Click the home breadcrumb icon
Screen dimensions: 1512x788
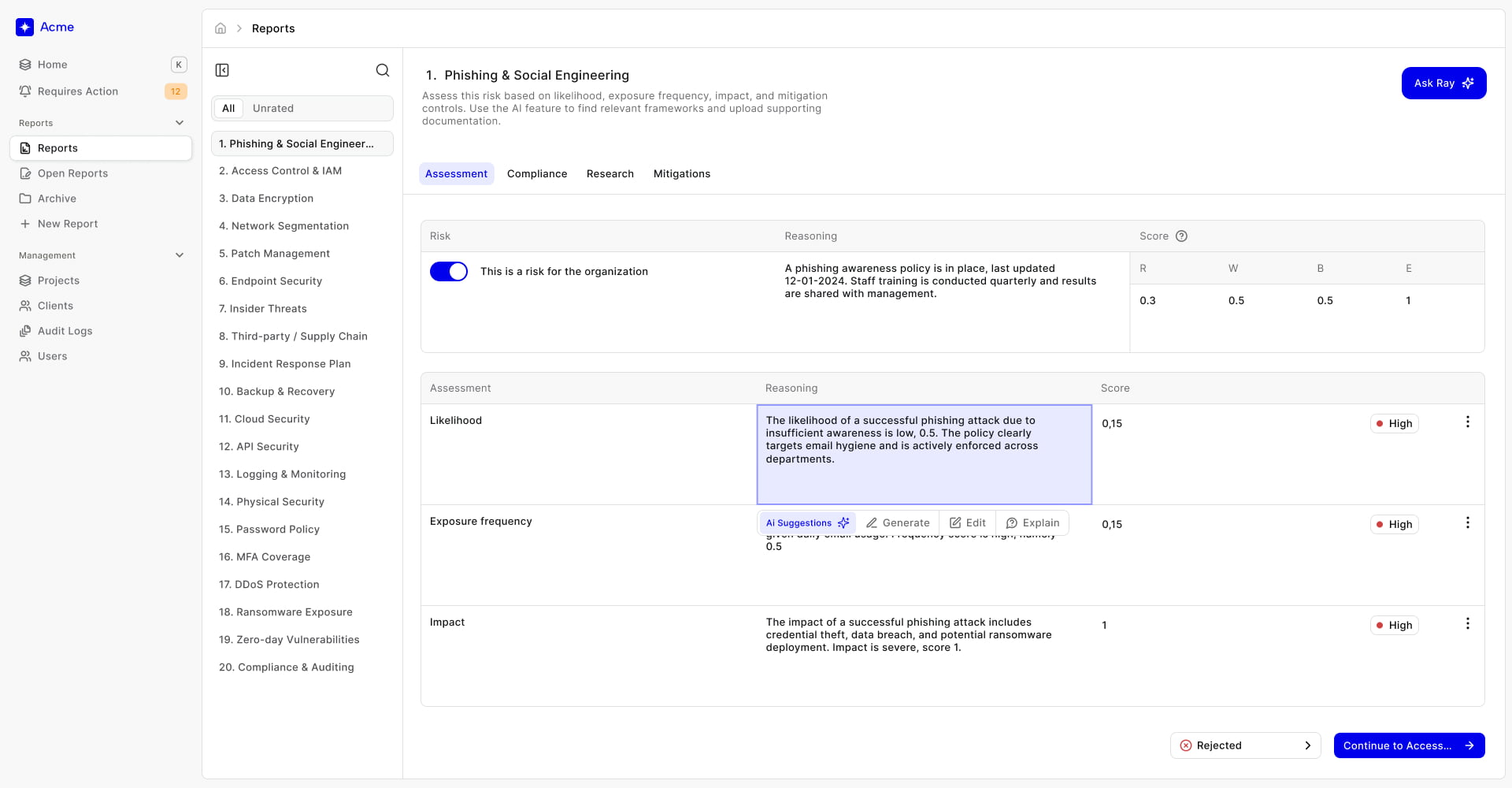coord(220,28)
